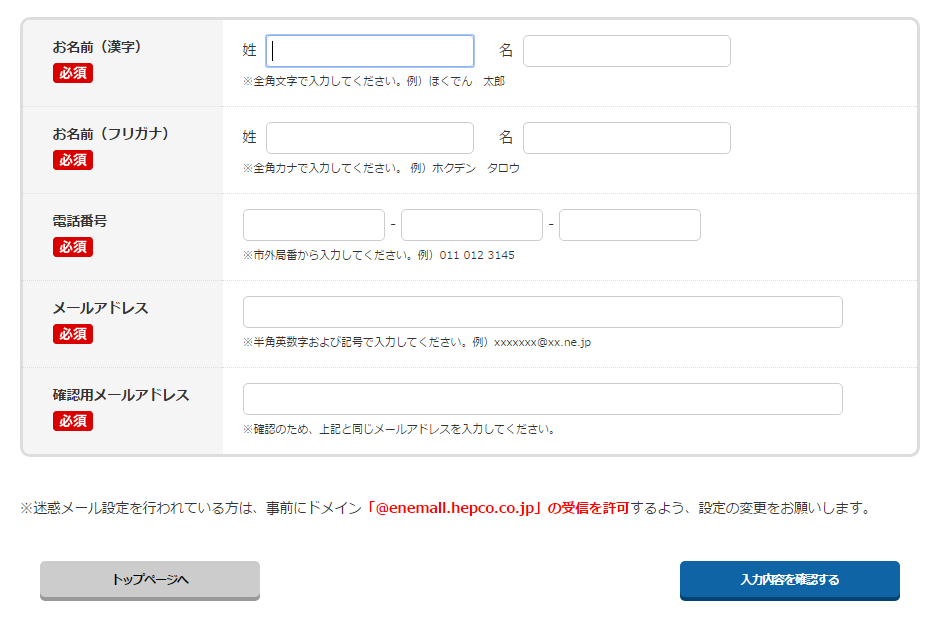
Task: Click the 必須 badge under お名前（フリガナ）
Action: tap(73, 160)
